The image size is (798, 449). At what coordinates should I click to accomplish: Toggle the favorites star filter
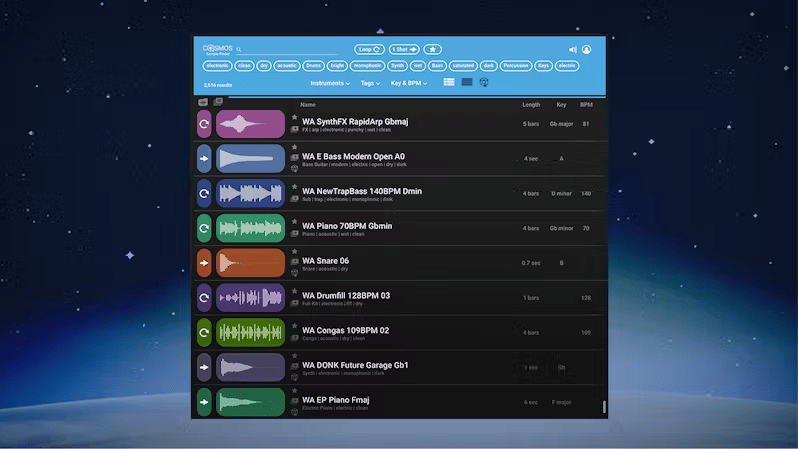pyautogui.click(x=433, y=49)
